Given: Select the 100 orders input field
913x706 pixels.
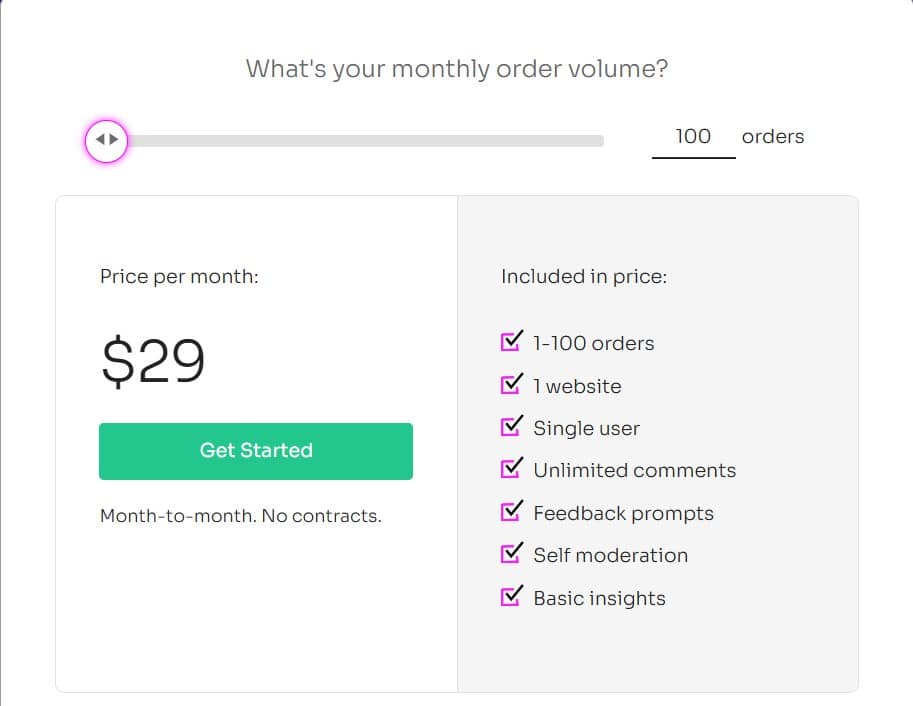Looking at the screenshot, I should [x=693, y=136].
